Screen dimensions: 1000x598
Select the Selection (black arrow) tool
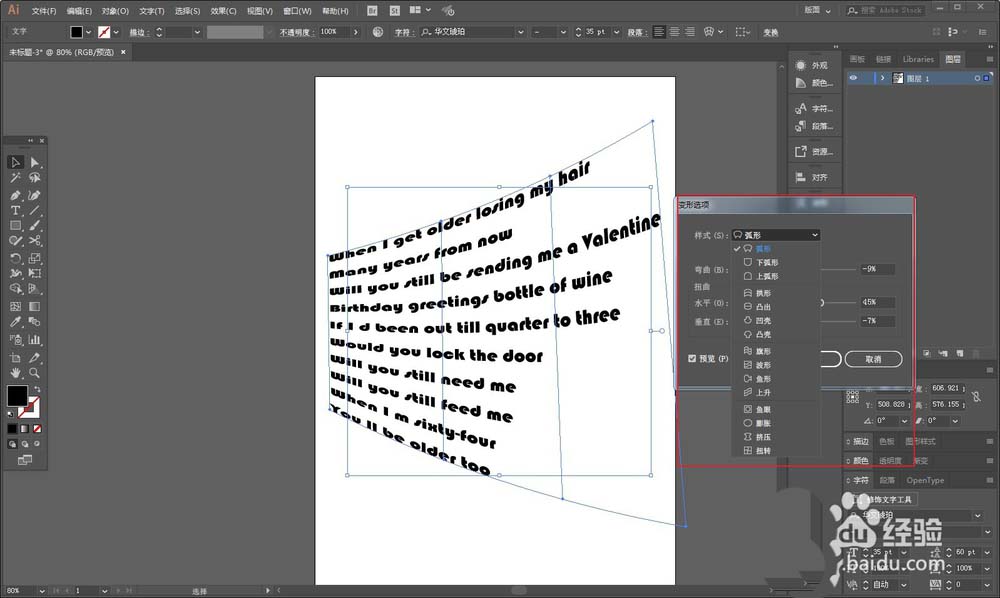tap(15, 163)
